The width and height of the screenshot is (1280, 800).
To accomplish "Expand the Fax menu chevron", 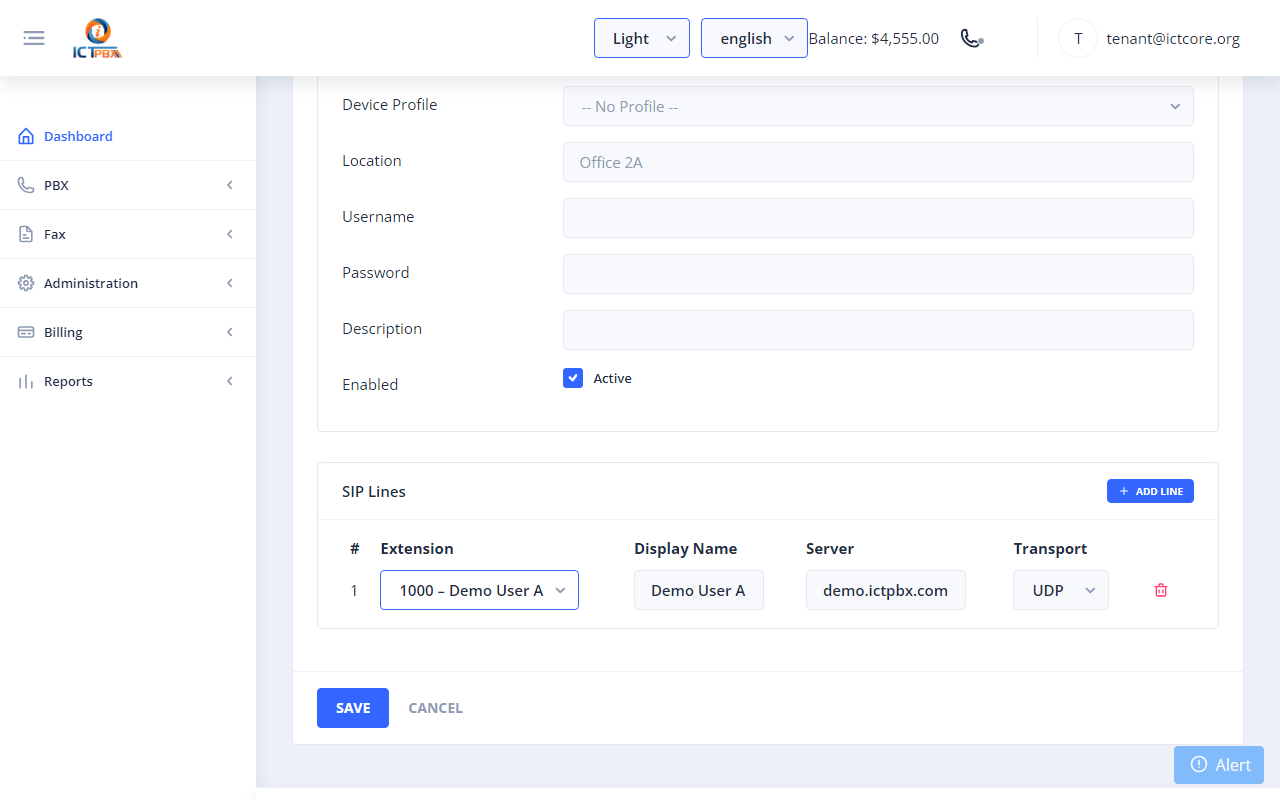I will pyautogui.click(x=230, y=234).
